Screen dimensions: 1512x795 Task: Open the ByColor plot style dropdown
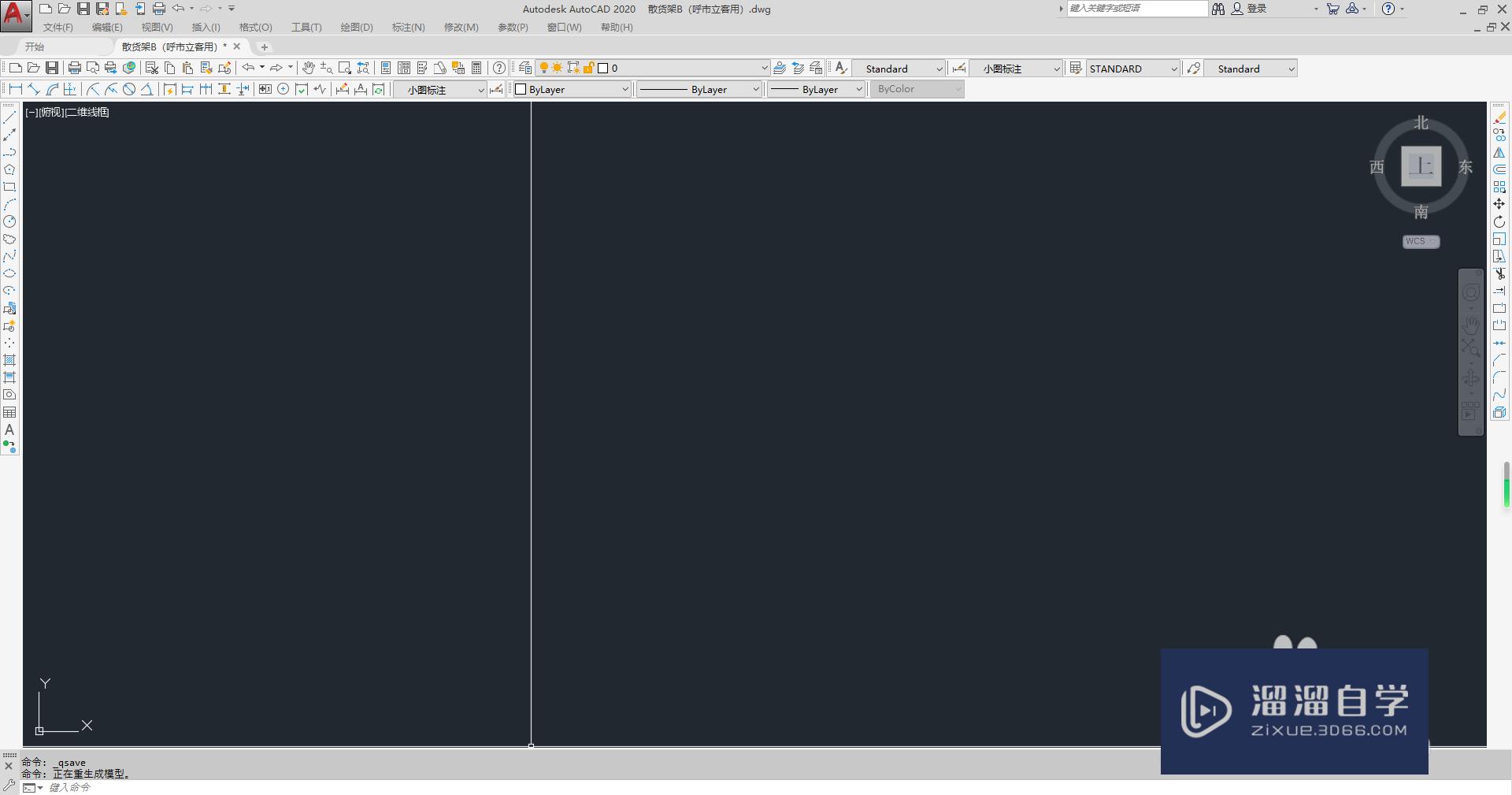[x=917, y=89]
